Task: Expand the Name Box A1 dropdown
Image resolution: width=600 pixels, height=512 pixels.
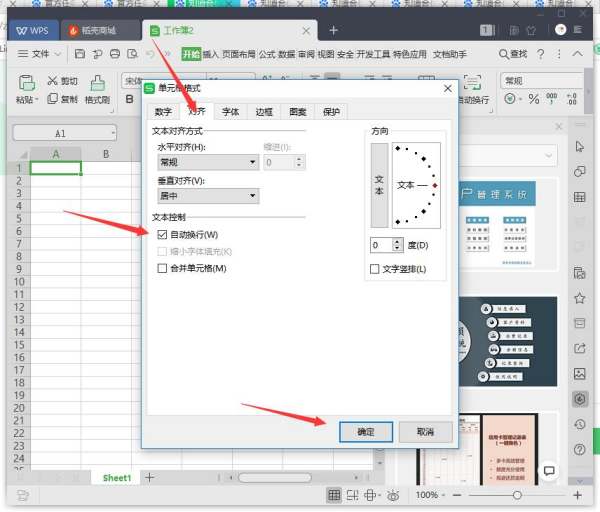Action: point(113,133)
